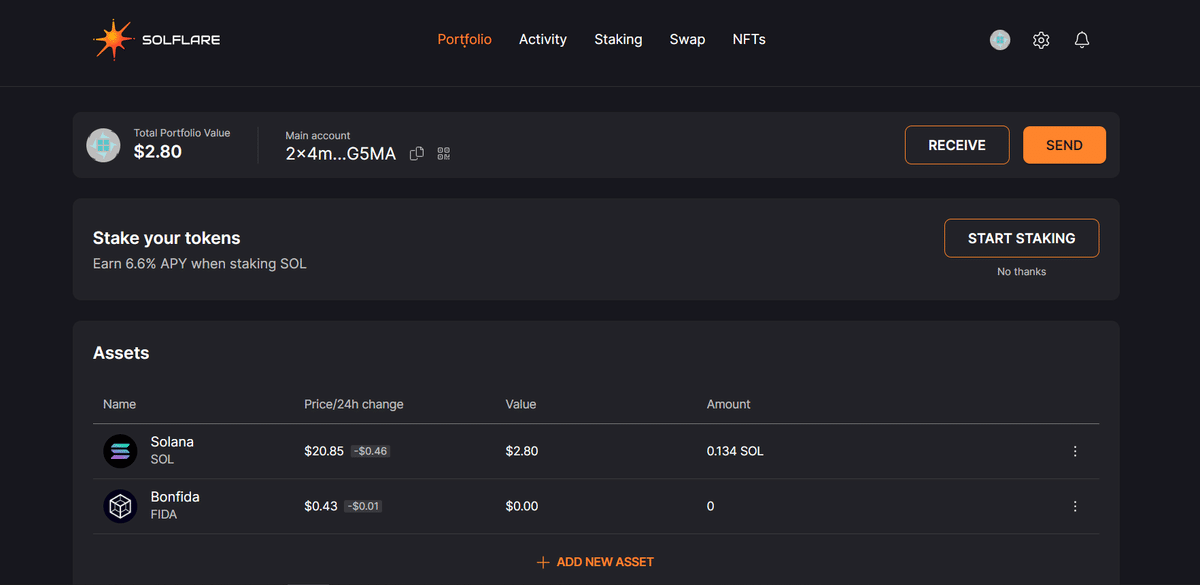1200x585 pixels.
Task: Go to the Staking tab
Action: [x=618, y=40]
